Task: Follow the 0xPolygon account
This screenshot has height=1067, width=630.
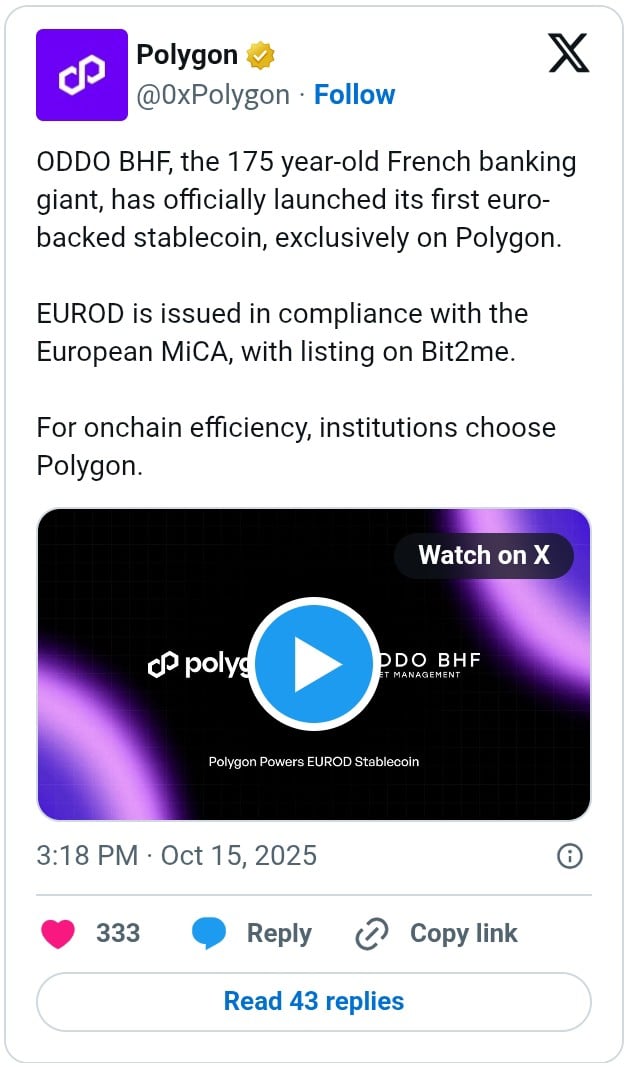Action: (355, 94)
